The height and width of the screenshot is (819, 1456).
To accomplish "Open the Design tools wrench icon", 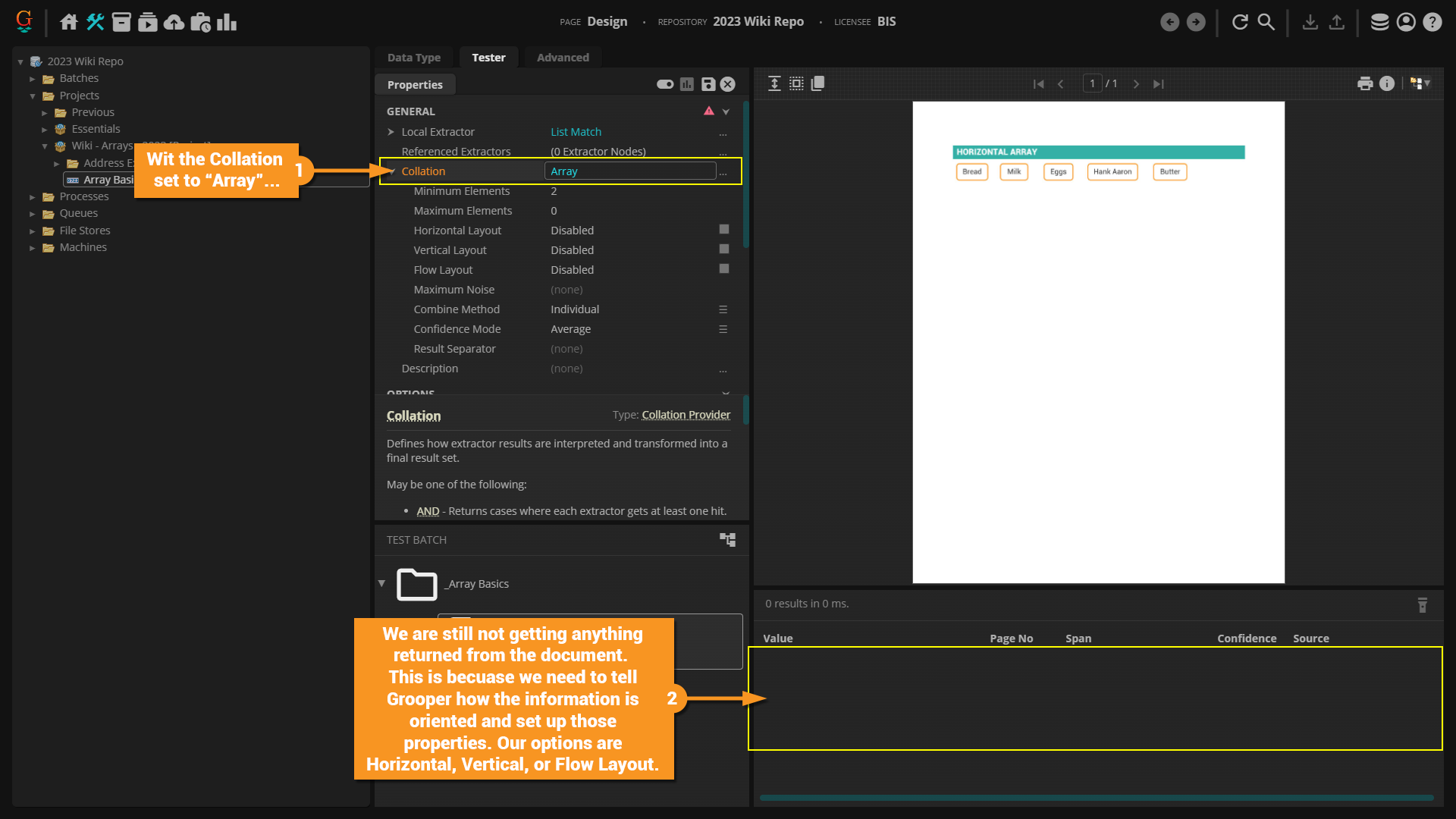I will pos(95,22).
